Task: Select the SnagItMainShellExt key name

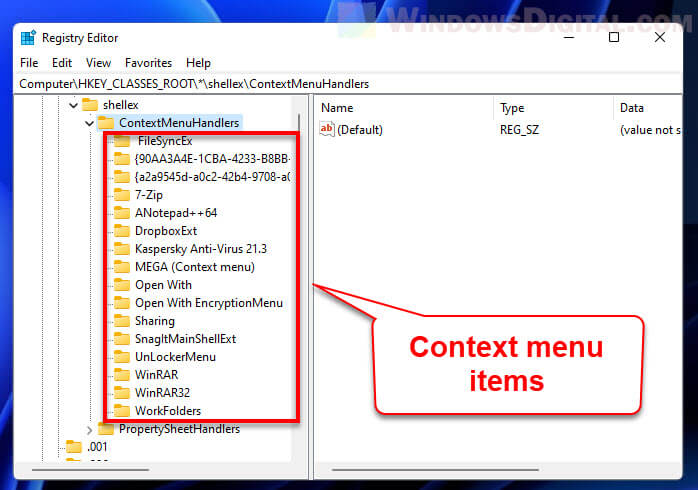Action: tap(186, 339)
